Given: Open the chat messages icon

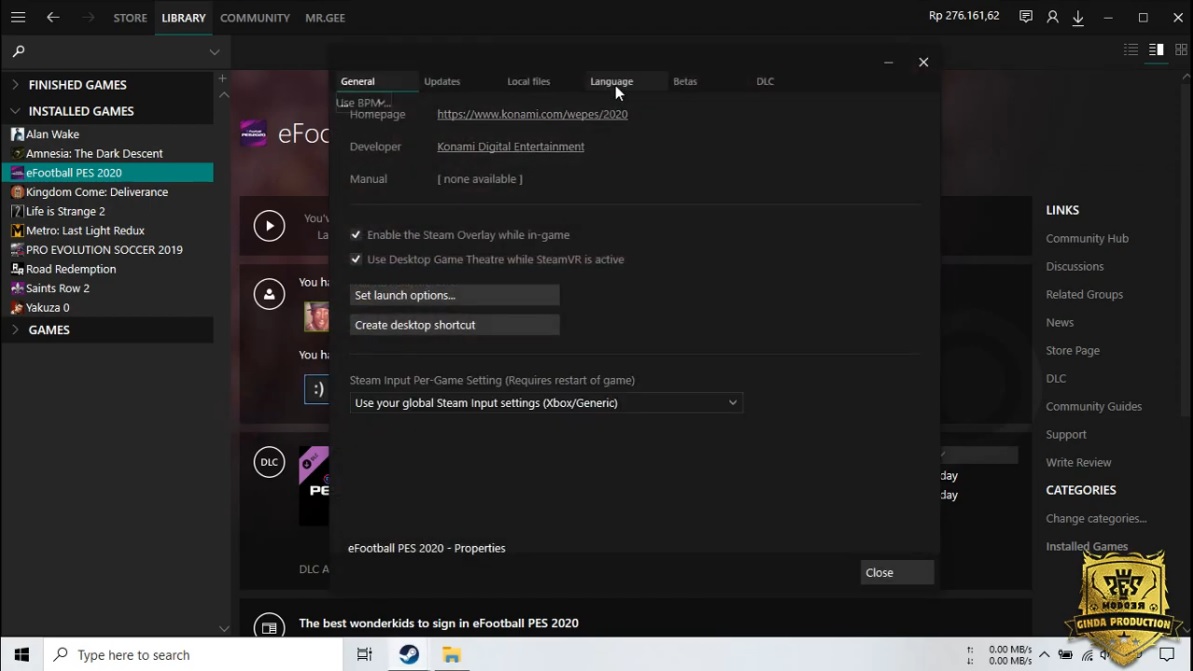Looking at the screenshot, I should click(x=1026, y=16).
